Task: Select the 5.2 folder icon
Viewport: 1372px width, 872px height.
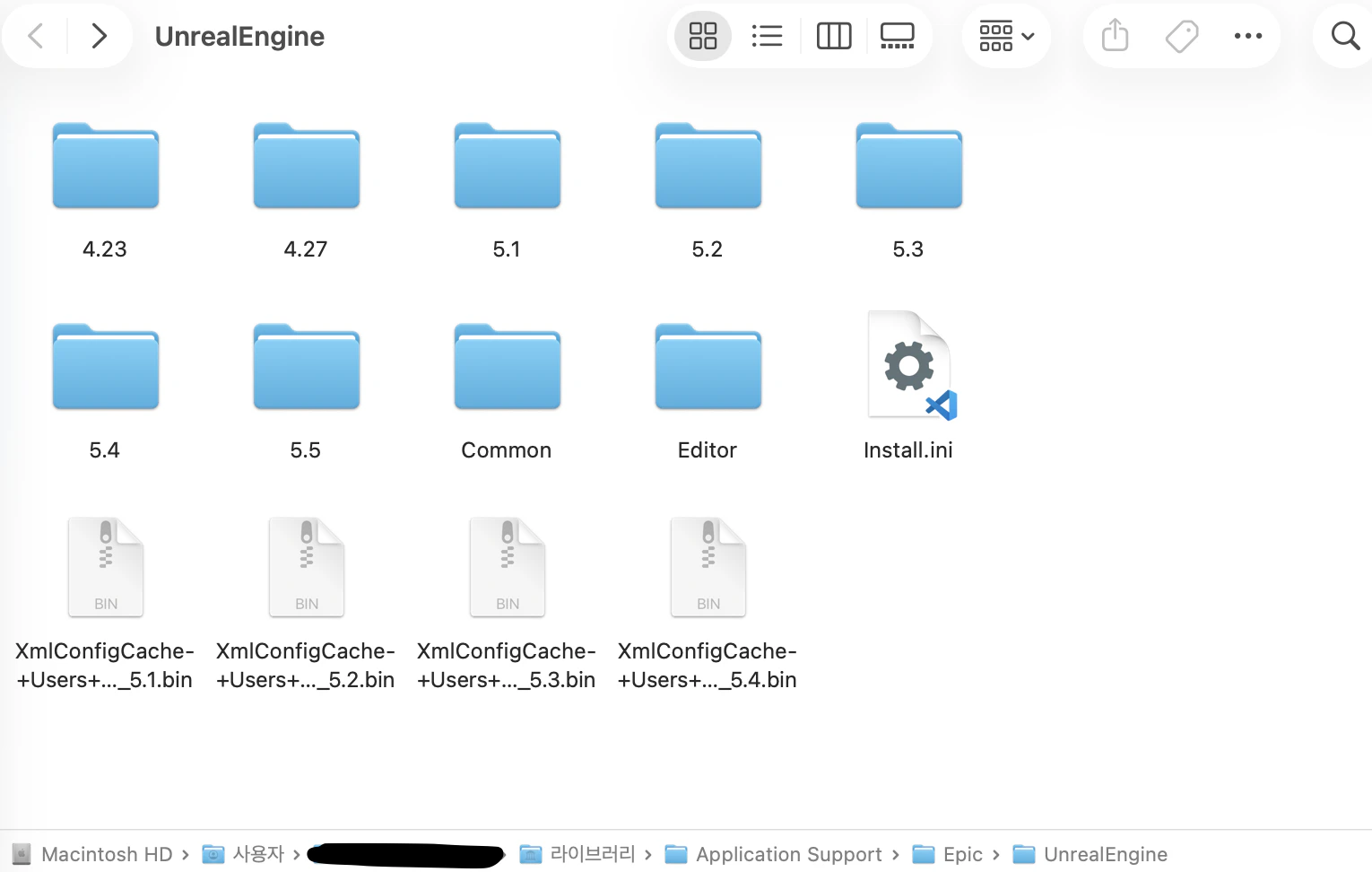Action: (708, 166)
